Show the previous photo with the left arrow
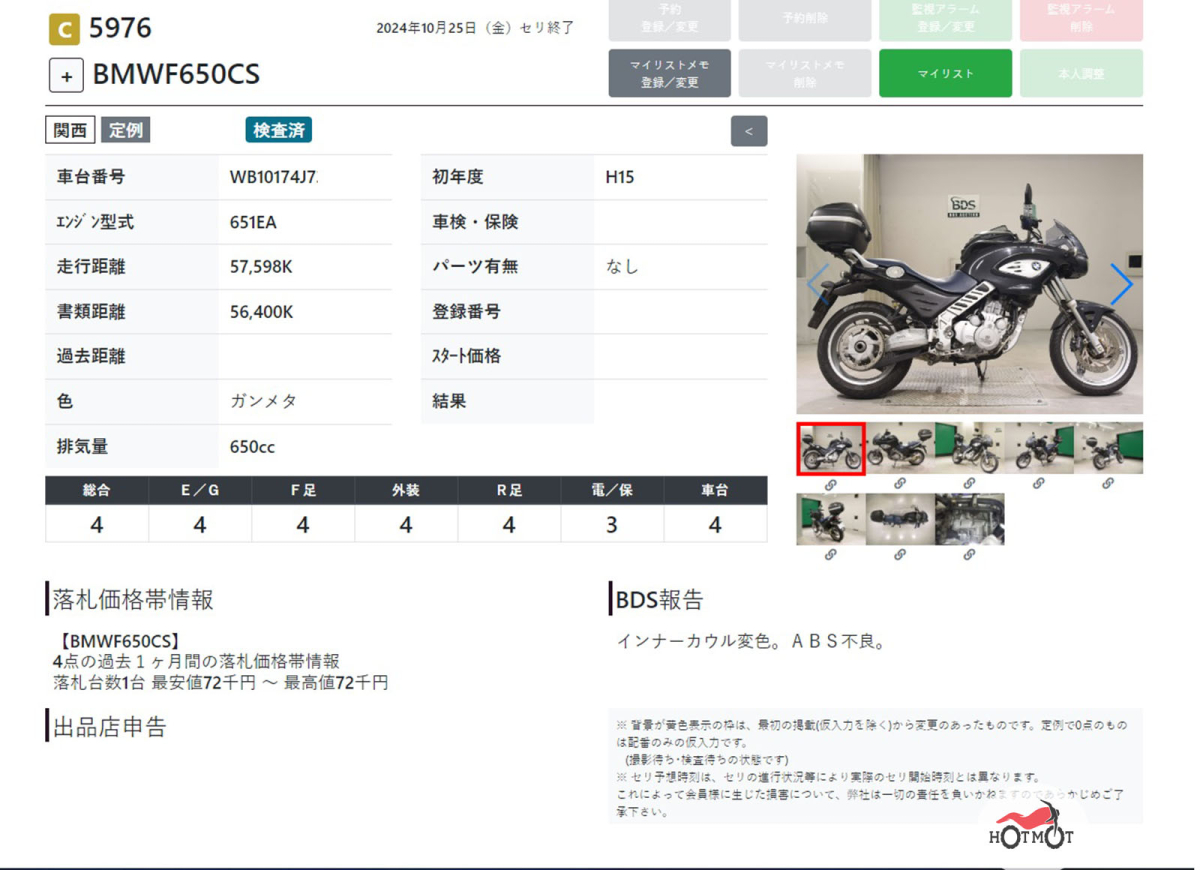The image size is (1200, 870). pyautogui.click(x=818, y=284)
